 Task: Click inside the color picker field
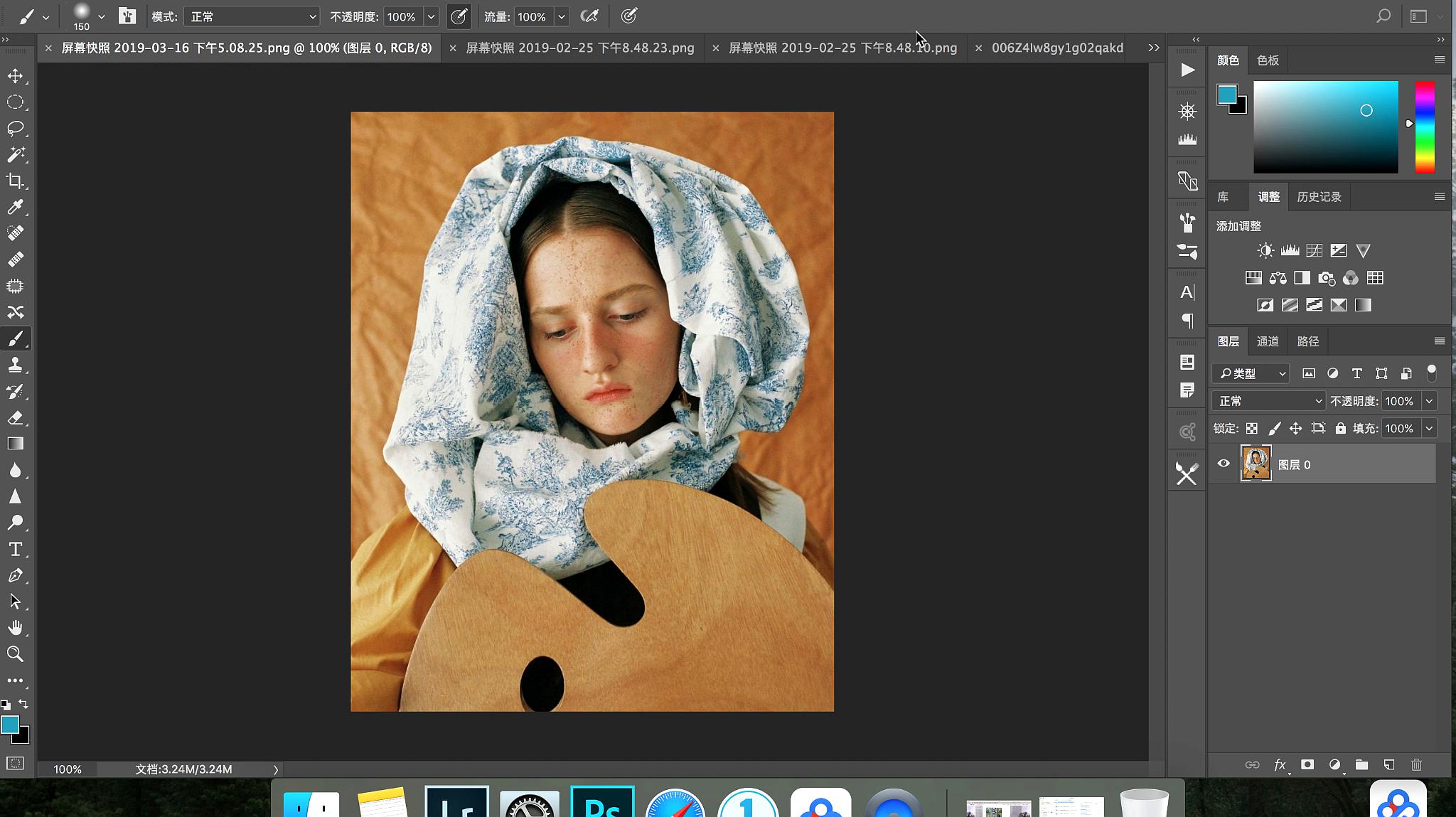tap(1326, 127)
